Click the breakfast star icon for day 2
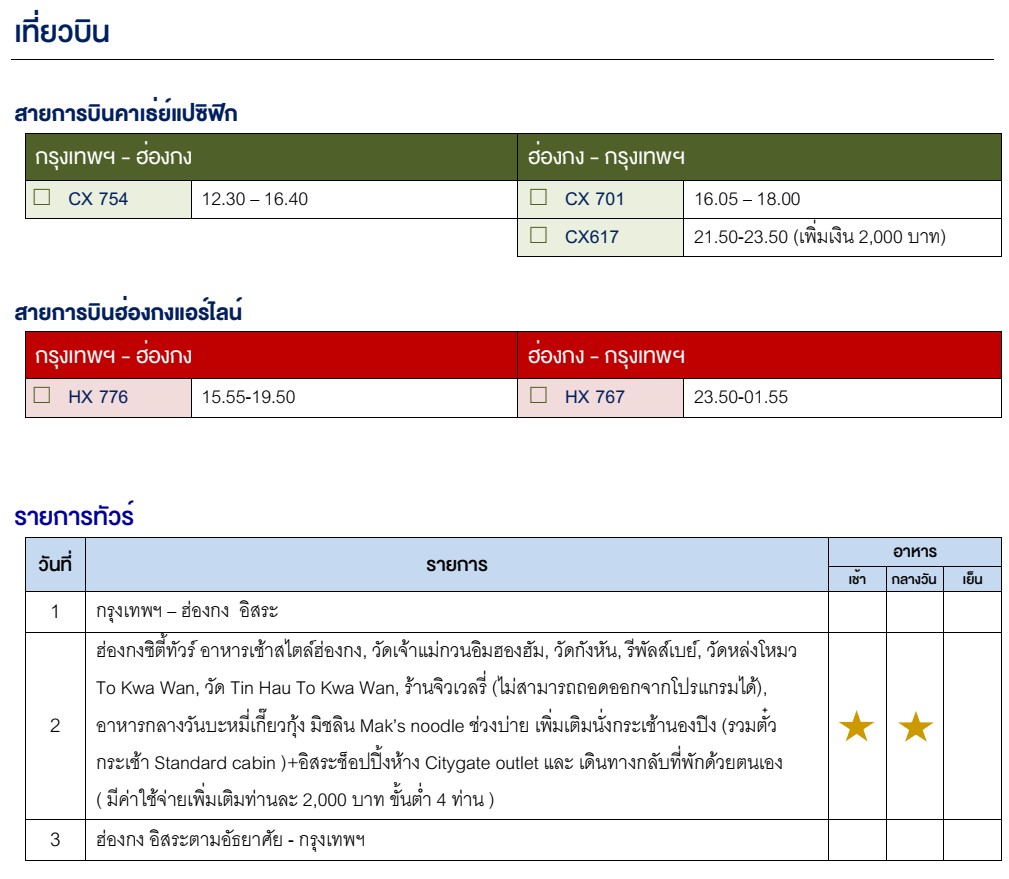 tap(856, 726)
